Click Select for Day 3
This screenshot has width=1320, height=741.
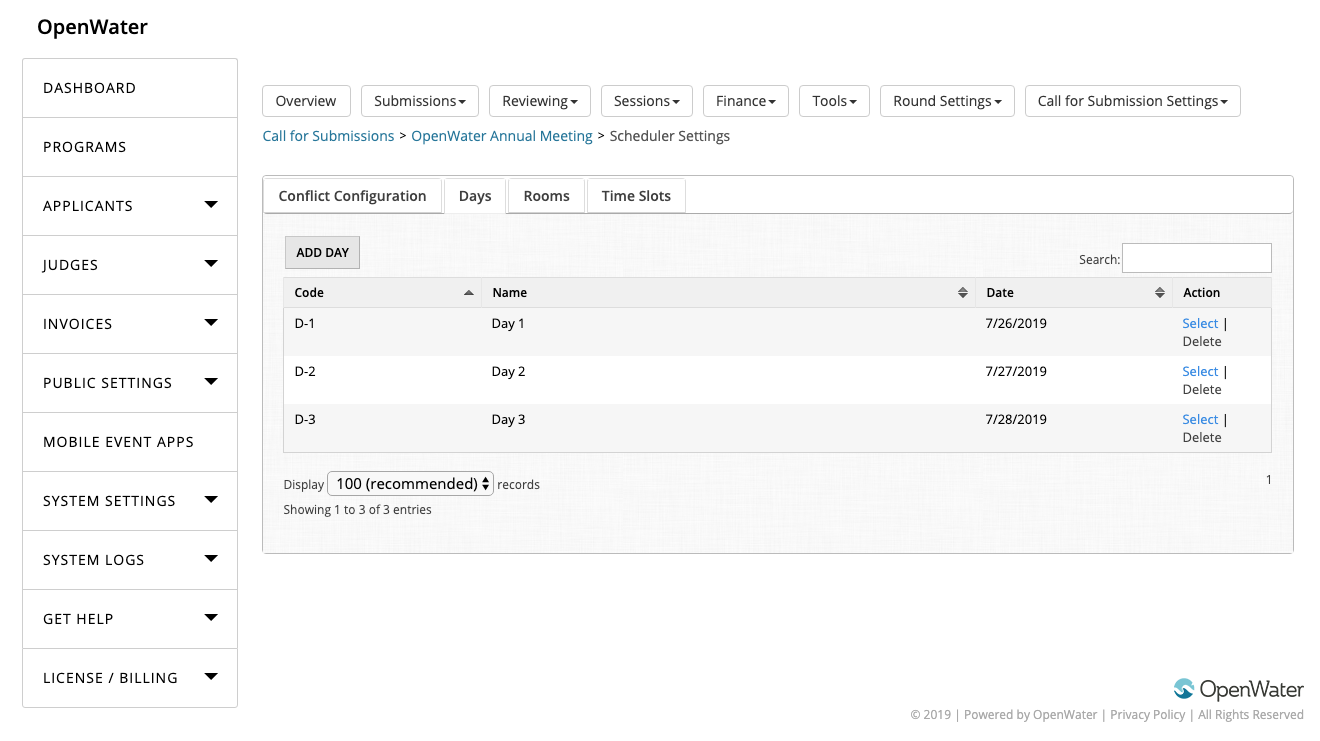point(1200,419)
